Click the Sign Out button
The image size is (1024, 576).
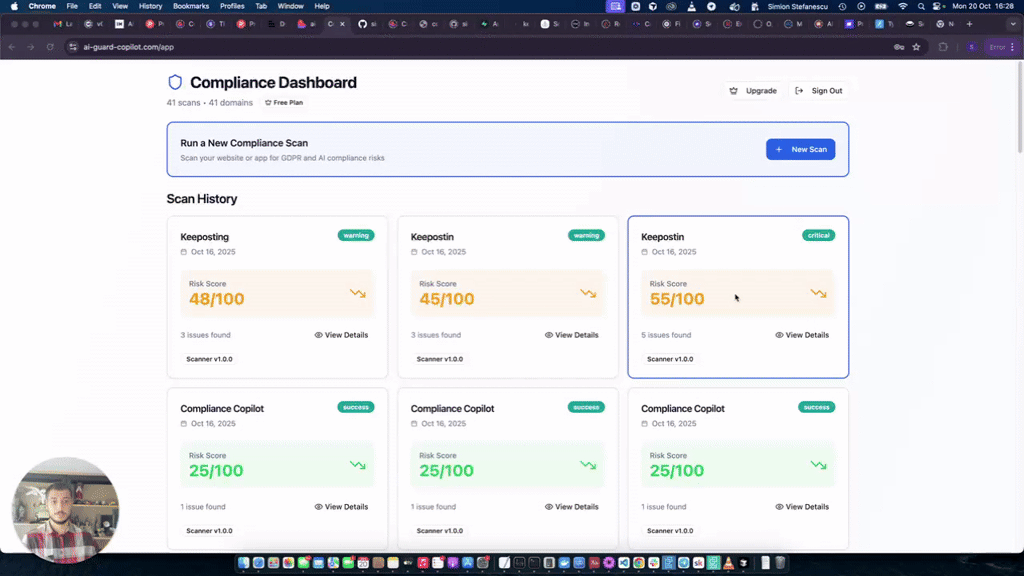click(818, 91)
